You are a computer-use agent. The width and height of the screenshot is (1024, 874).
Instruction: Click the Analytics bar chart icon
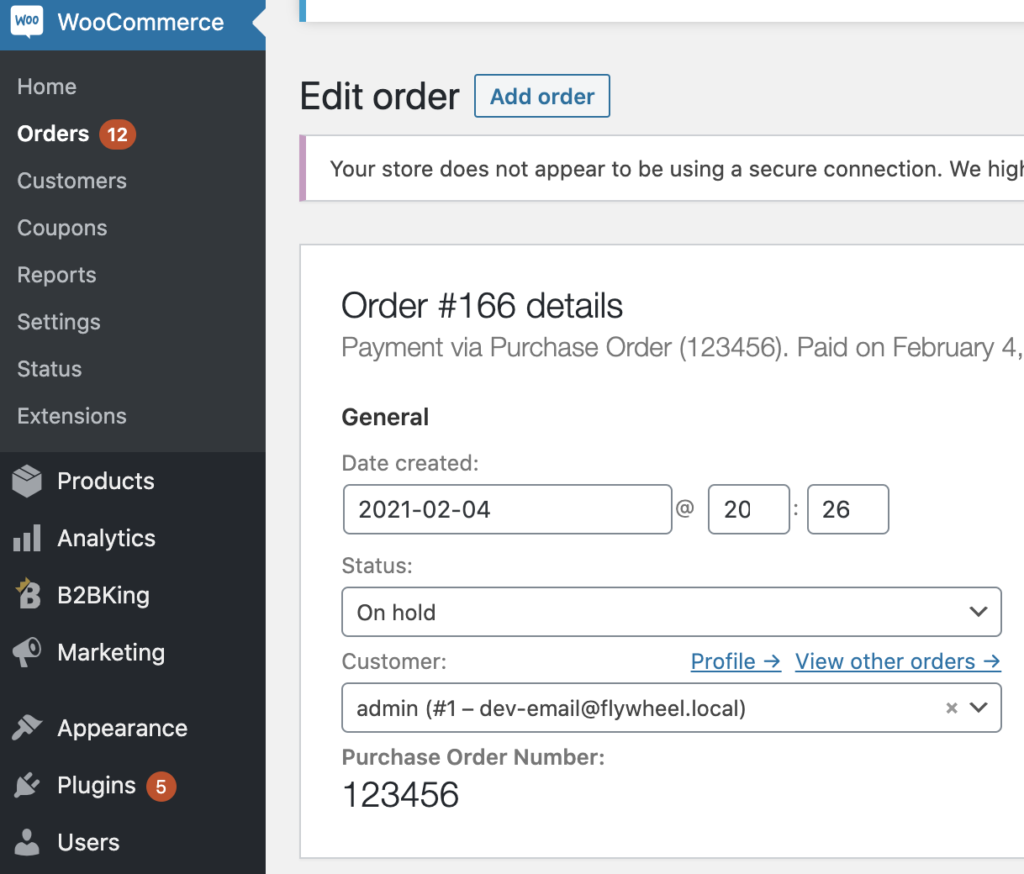click(27, 538)
